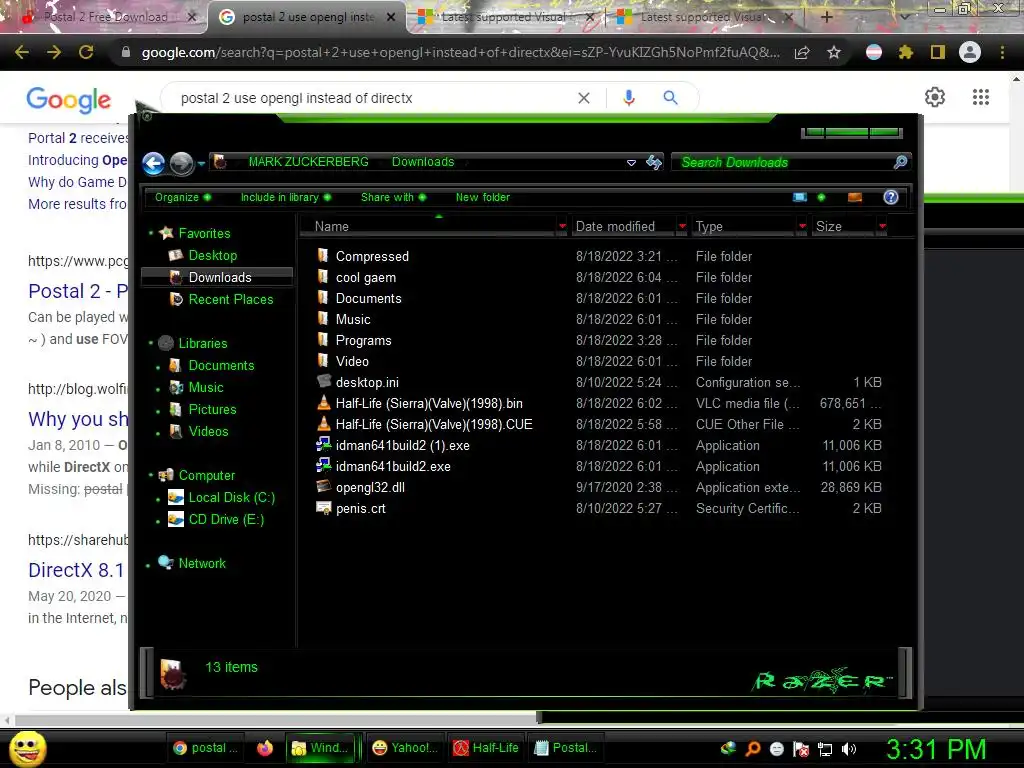Clear the Google search box with X
The image size is (1024, 768).
(584, 98)
